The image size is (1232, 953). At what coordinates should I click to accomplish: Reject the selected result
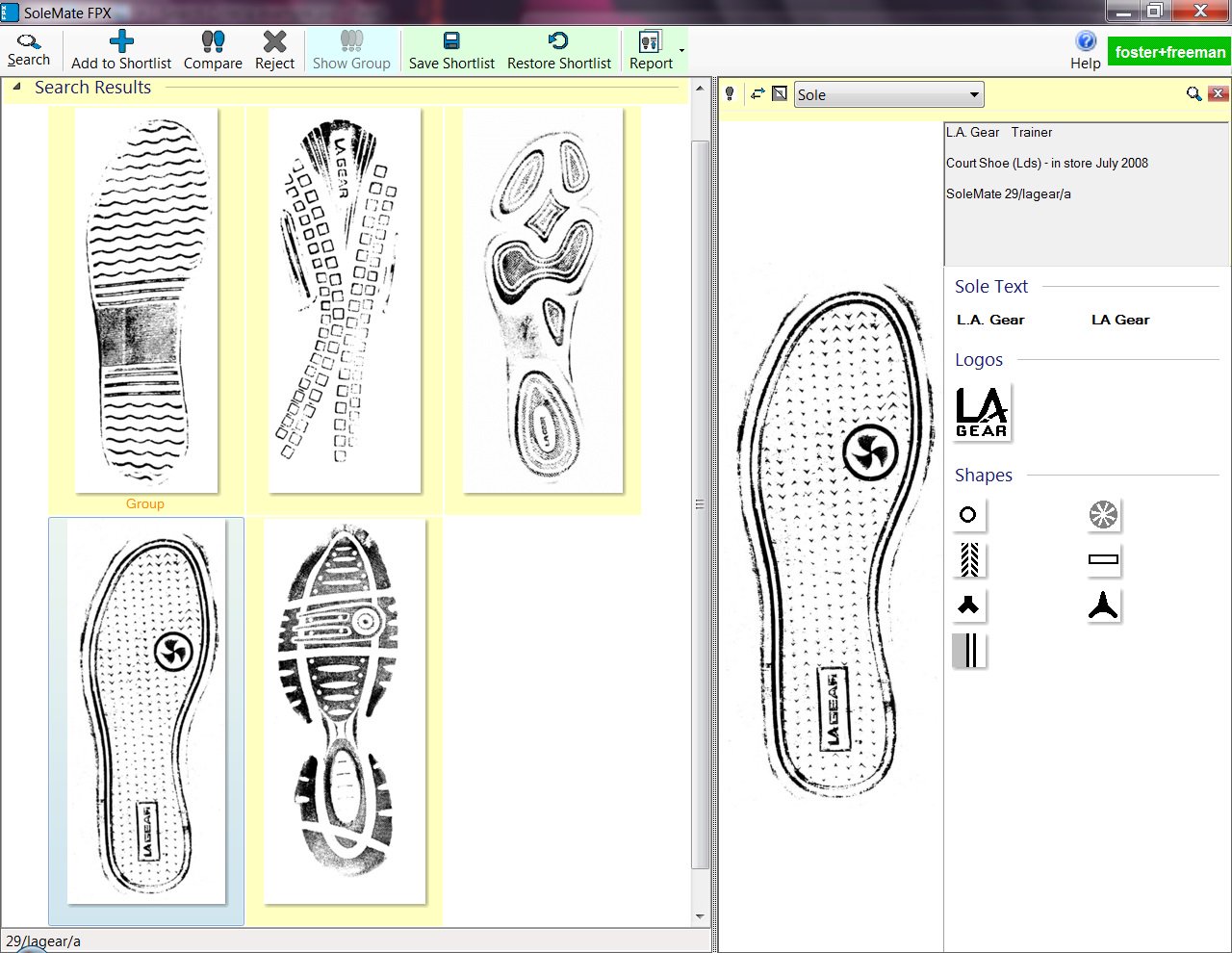[x=274, y=50]
